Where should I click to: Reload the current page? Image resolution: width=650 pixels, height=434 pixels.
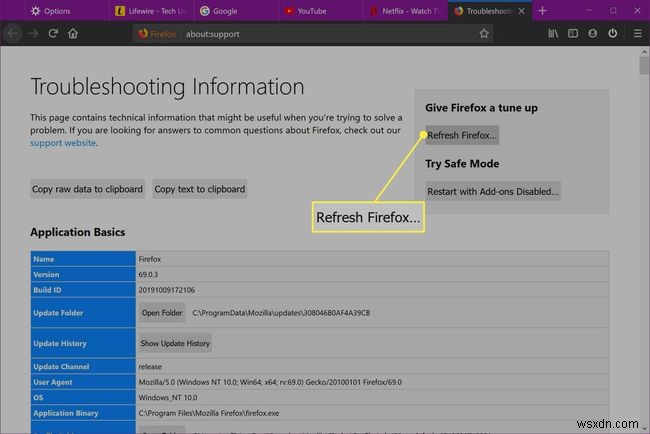tap(53, 34)
